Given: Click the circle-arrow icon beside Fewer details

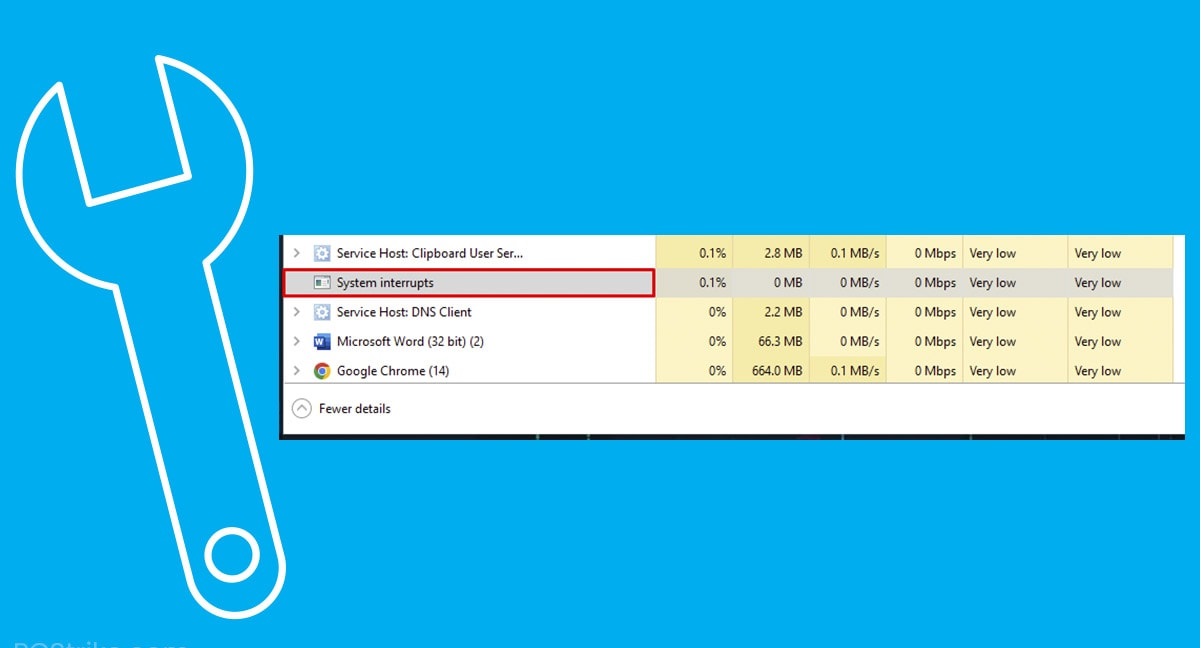Looking at the screenshot, I should [302, 408].
